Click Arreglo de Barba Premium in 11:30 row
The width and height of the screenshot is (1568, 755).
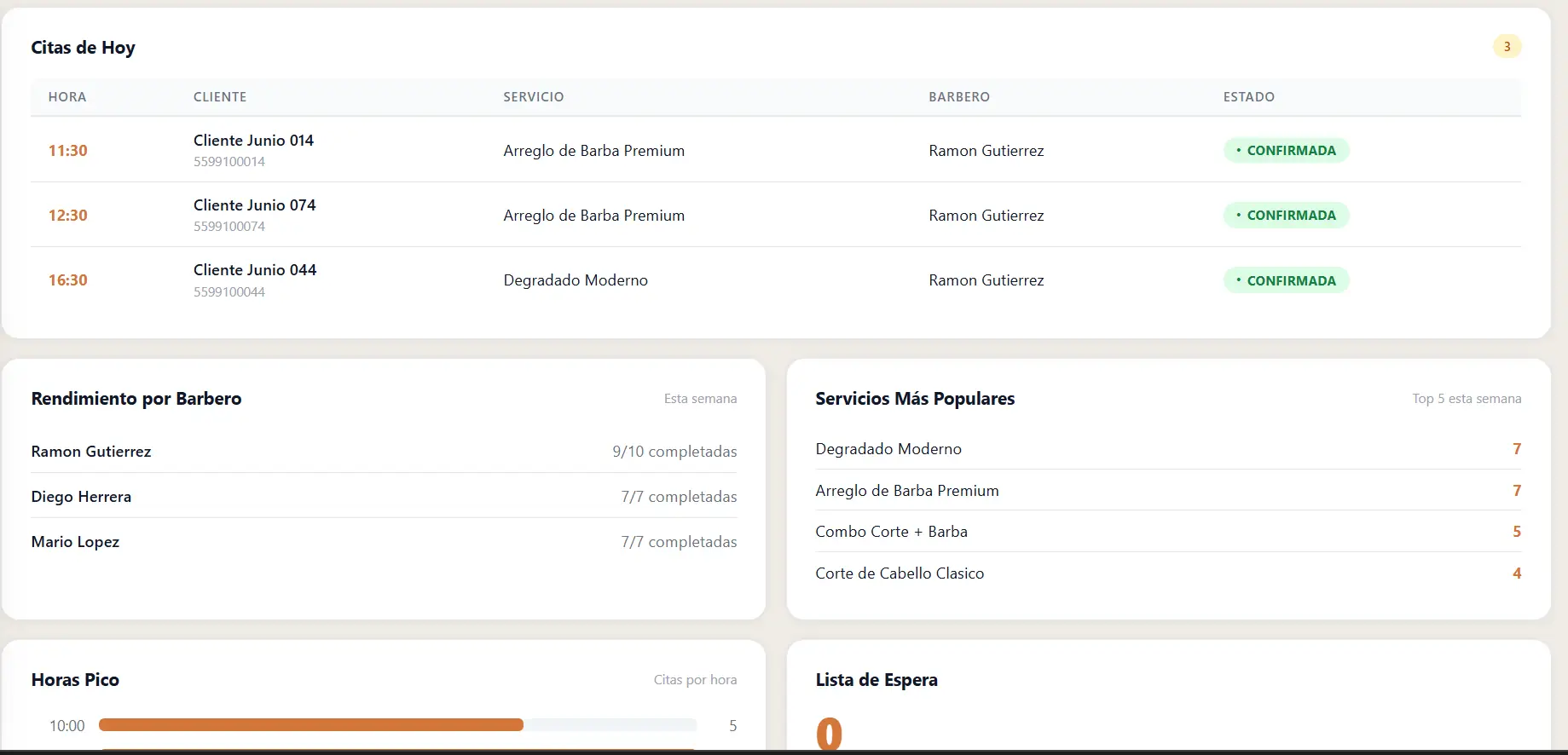(x=594, y=151)
